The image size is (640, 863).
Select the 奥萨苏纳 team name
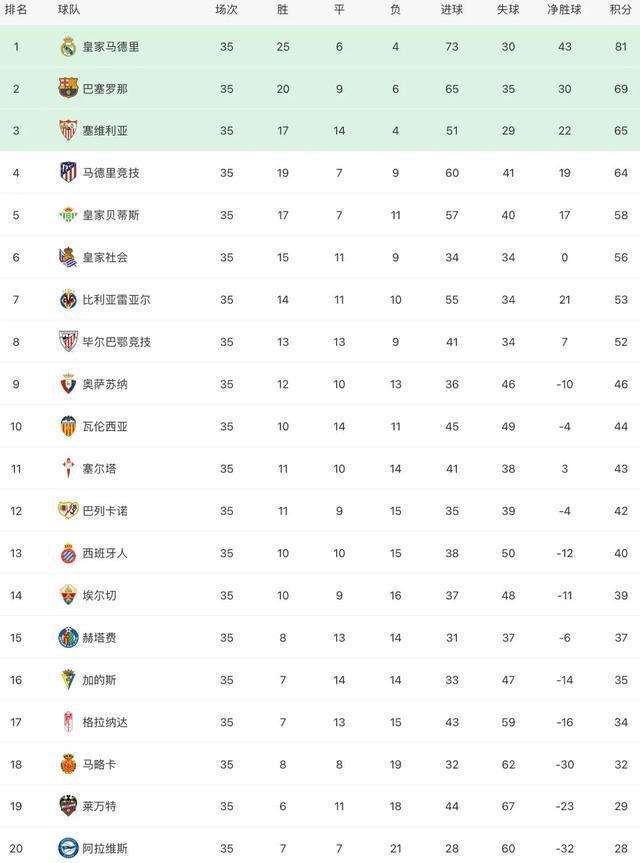point(105,384)
